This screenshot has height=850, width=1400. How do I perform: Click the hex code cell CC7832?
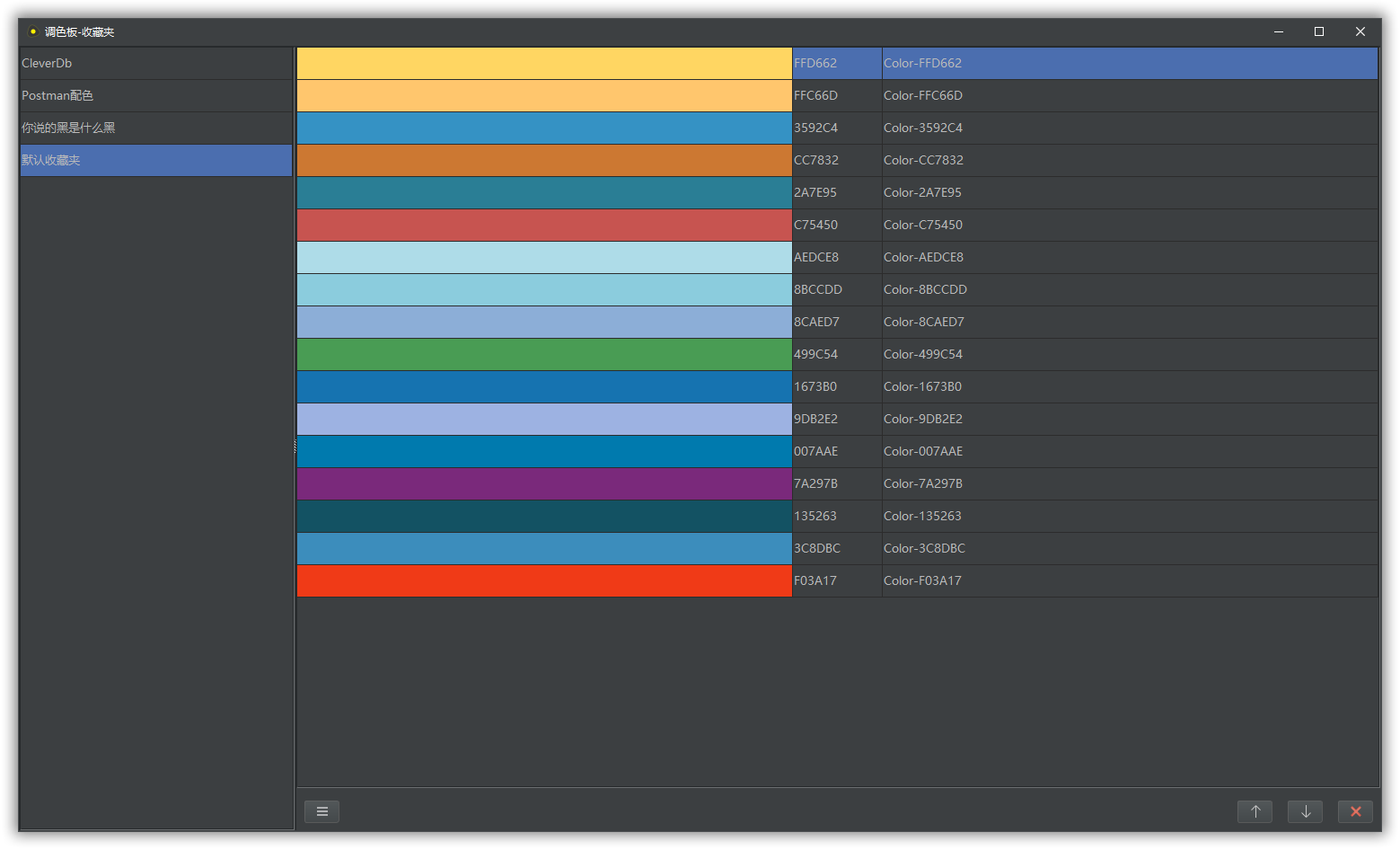click(837, 160)
